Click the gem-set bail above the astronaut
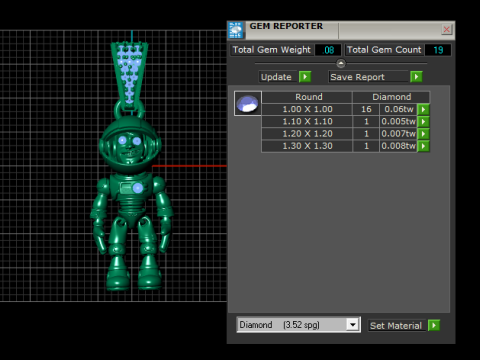 tap(129, 76)
